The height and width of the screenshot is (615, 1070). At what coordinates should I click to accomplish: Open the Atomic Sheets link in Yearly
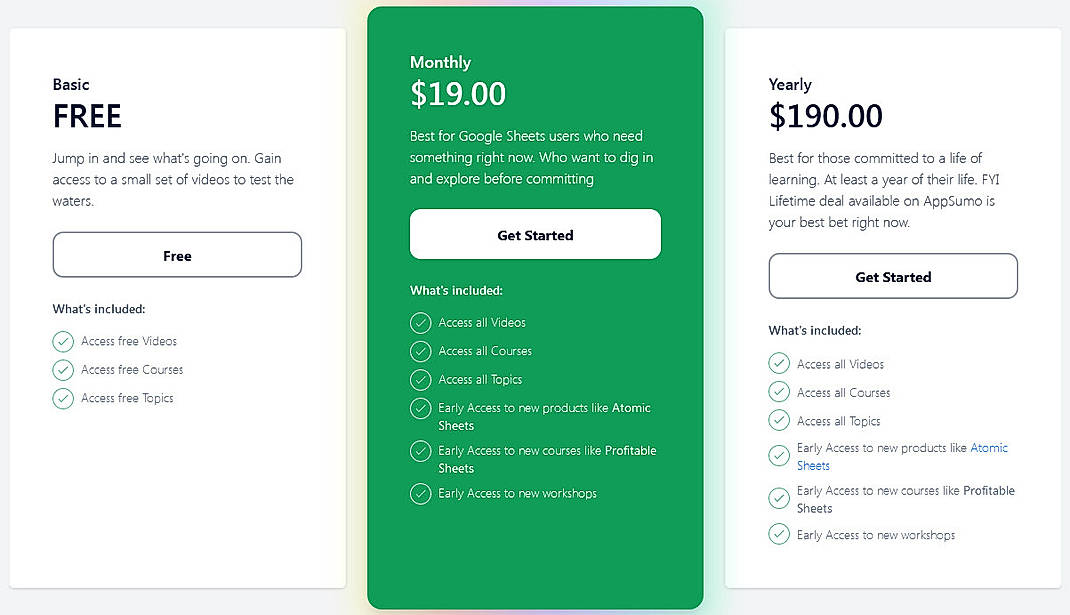(990, 447)
